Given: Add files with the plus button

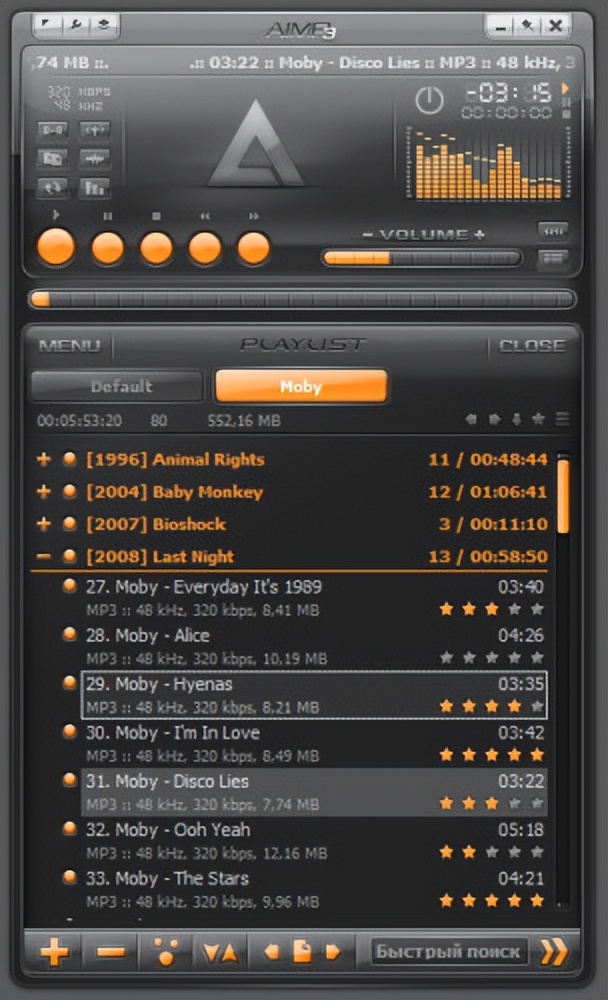Looking at the screenshot, I should click(x=54, y=952).
